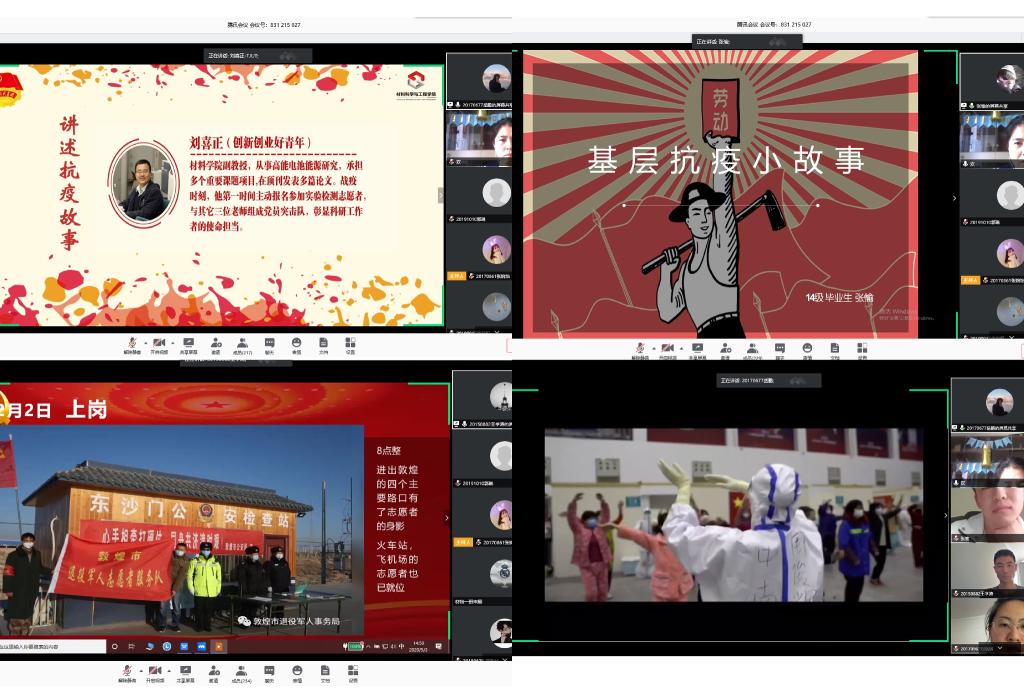
Task: Click the Cortana circle in the shared Windows taskbar
Action: click(115, 646)
